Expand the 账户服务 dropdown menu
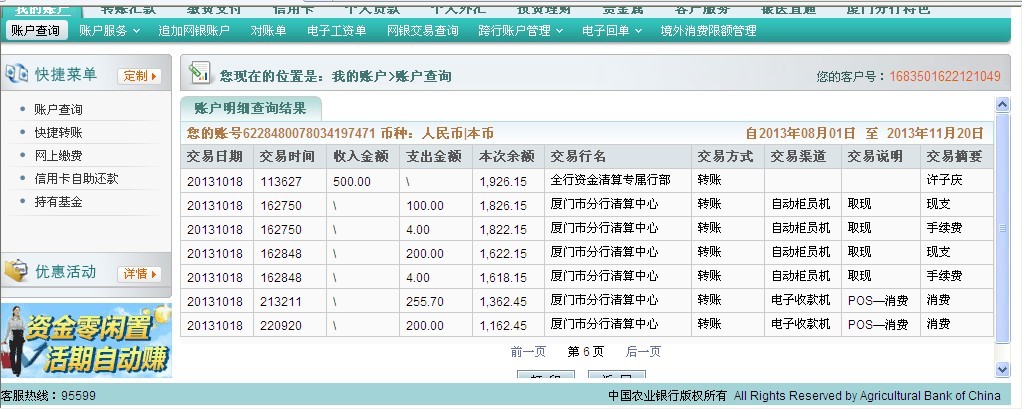 click(109, 31)
